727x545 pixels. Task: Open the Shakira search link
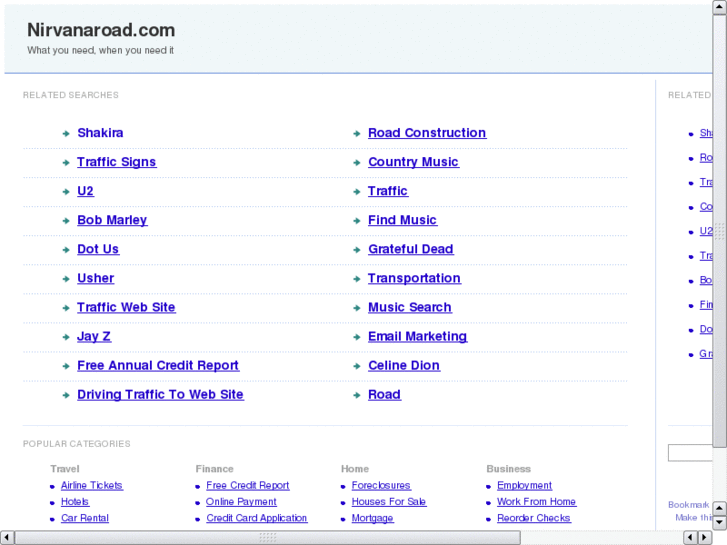[x=100, y=133]
